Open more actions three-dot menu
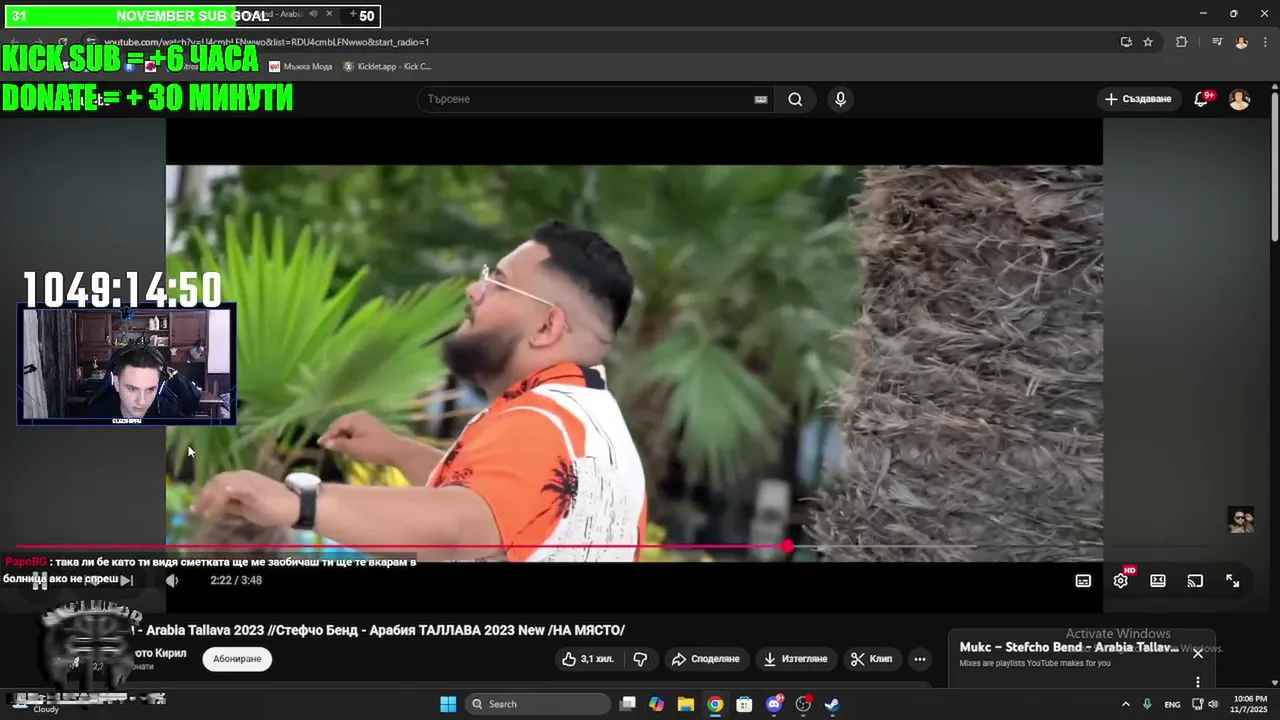 (920, 659)
